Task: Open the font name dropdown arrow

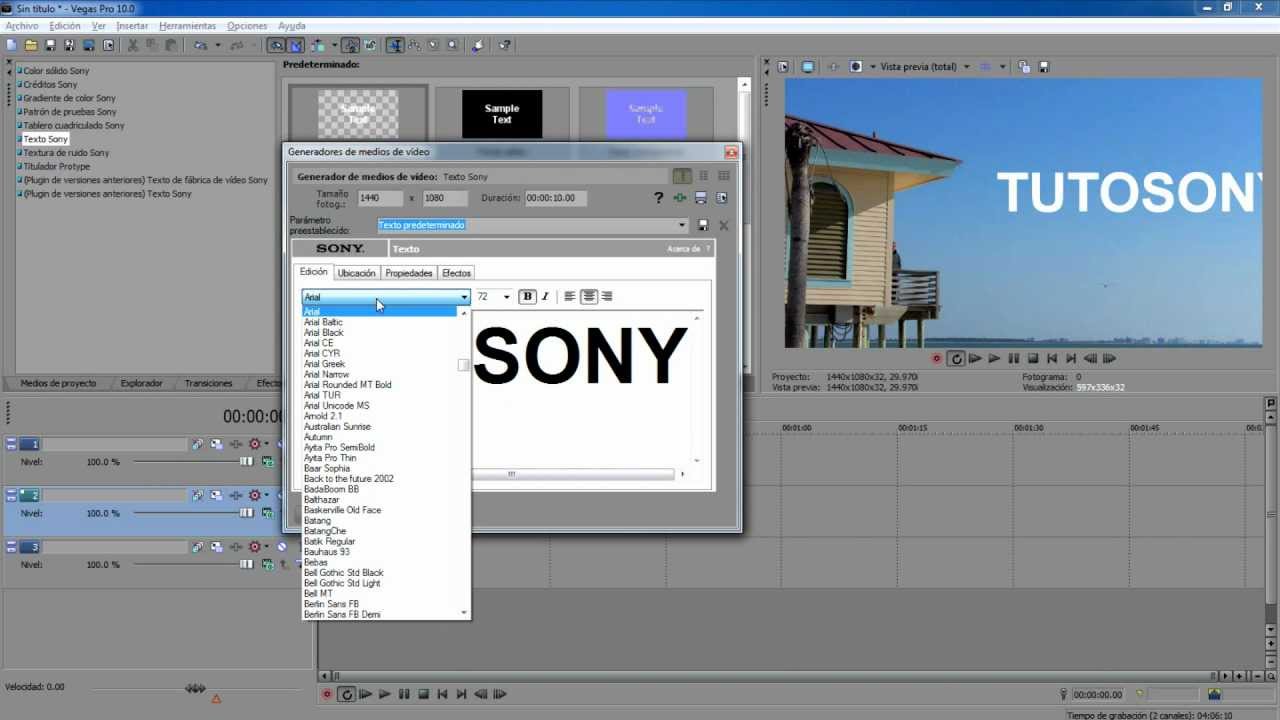Action: (464, 297)
